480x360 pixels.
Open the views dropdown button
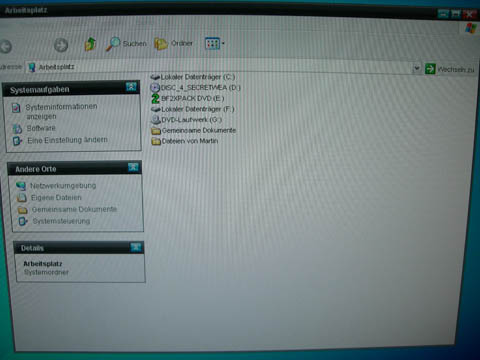[215, 43]
